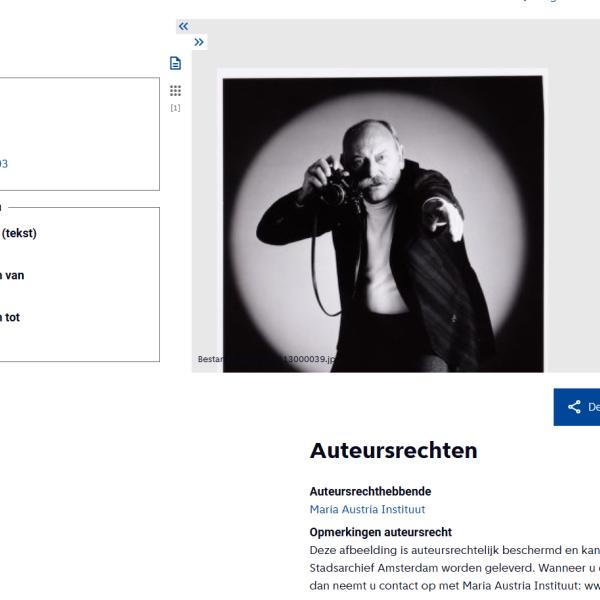Select the single document view icon
Screen dimensions: 600x600
tap(176, 63)
